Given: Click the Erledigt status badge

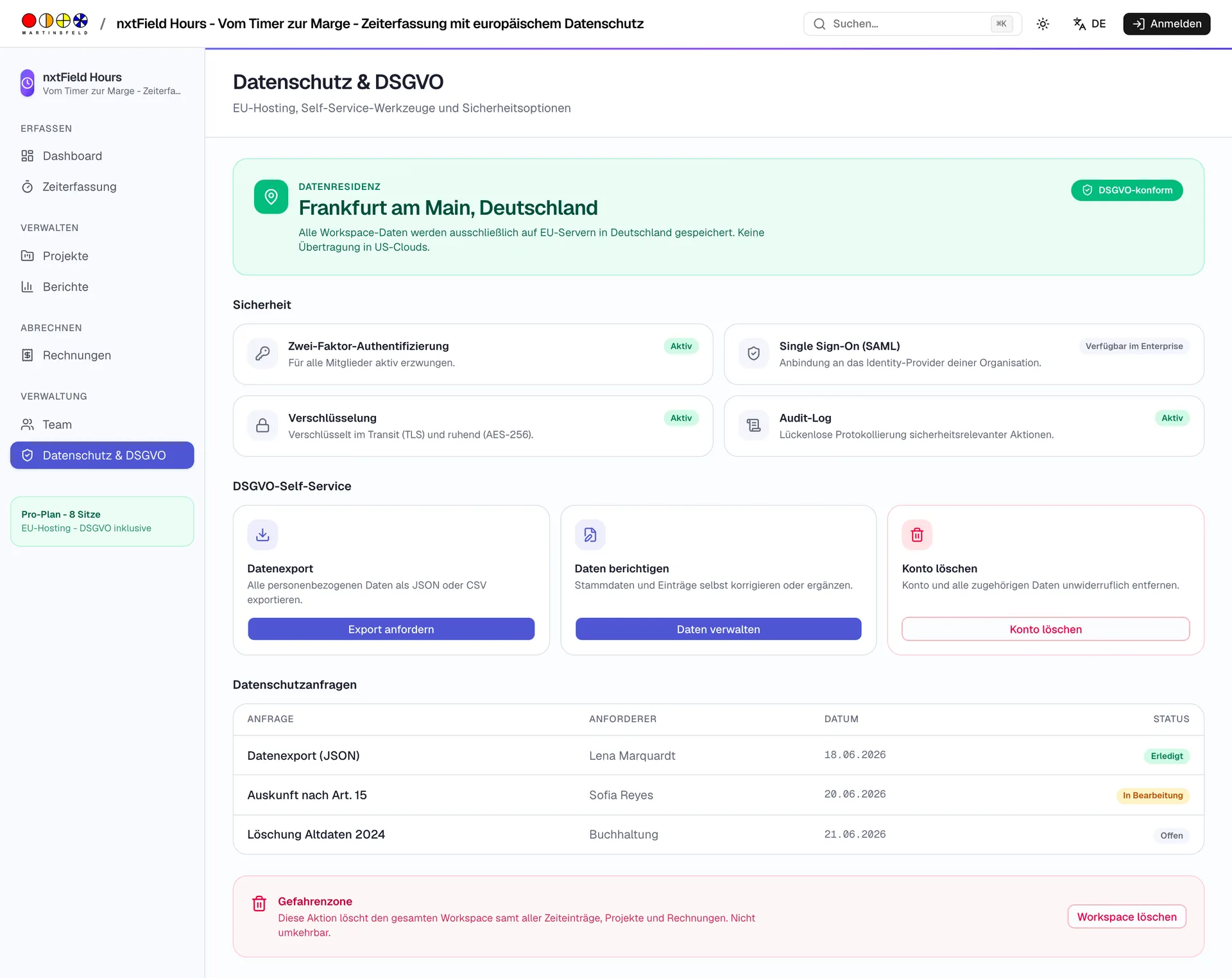Looking at the screenshot, I should coord(1167,756).
